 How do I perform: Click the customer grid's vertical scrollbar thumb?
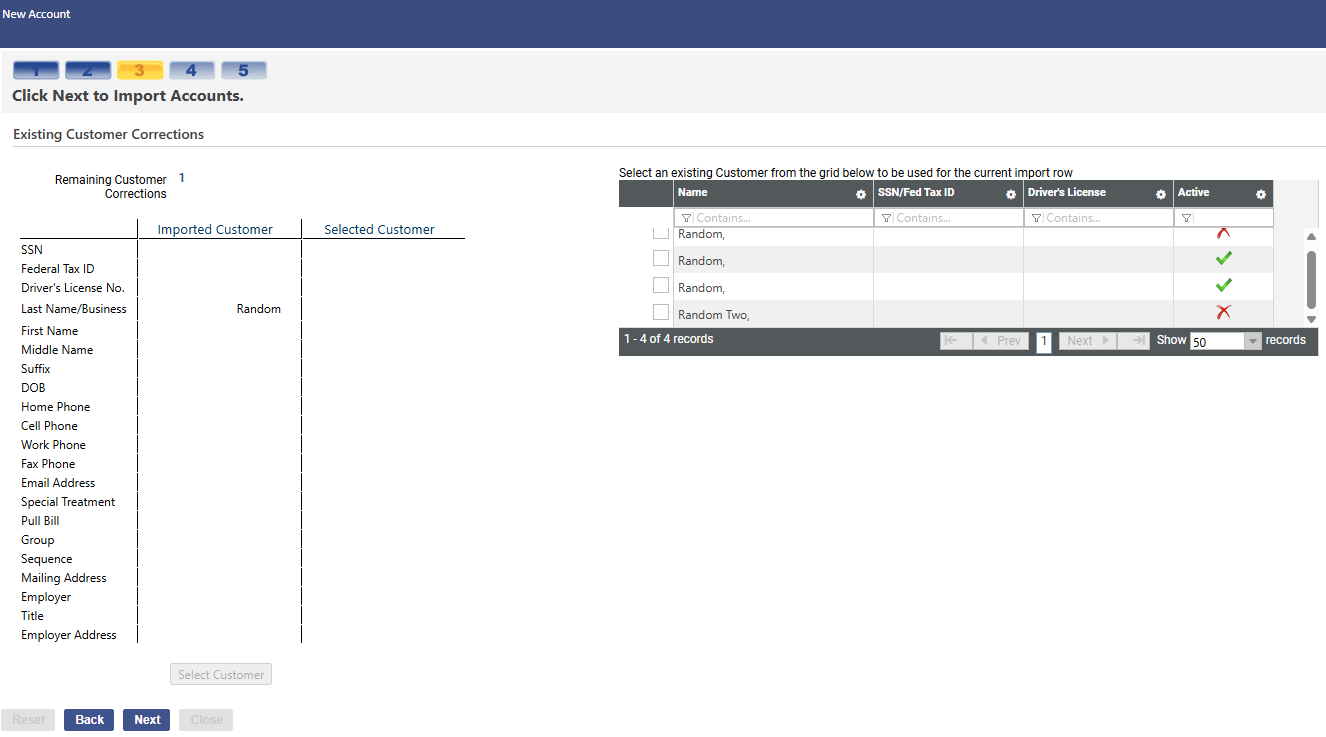tap(1311, 279)
